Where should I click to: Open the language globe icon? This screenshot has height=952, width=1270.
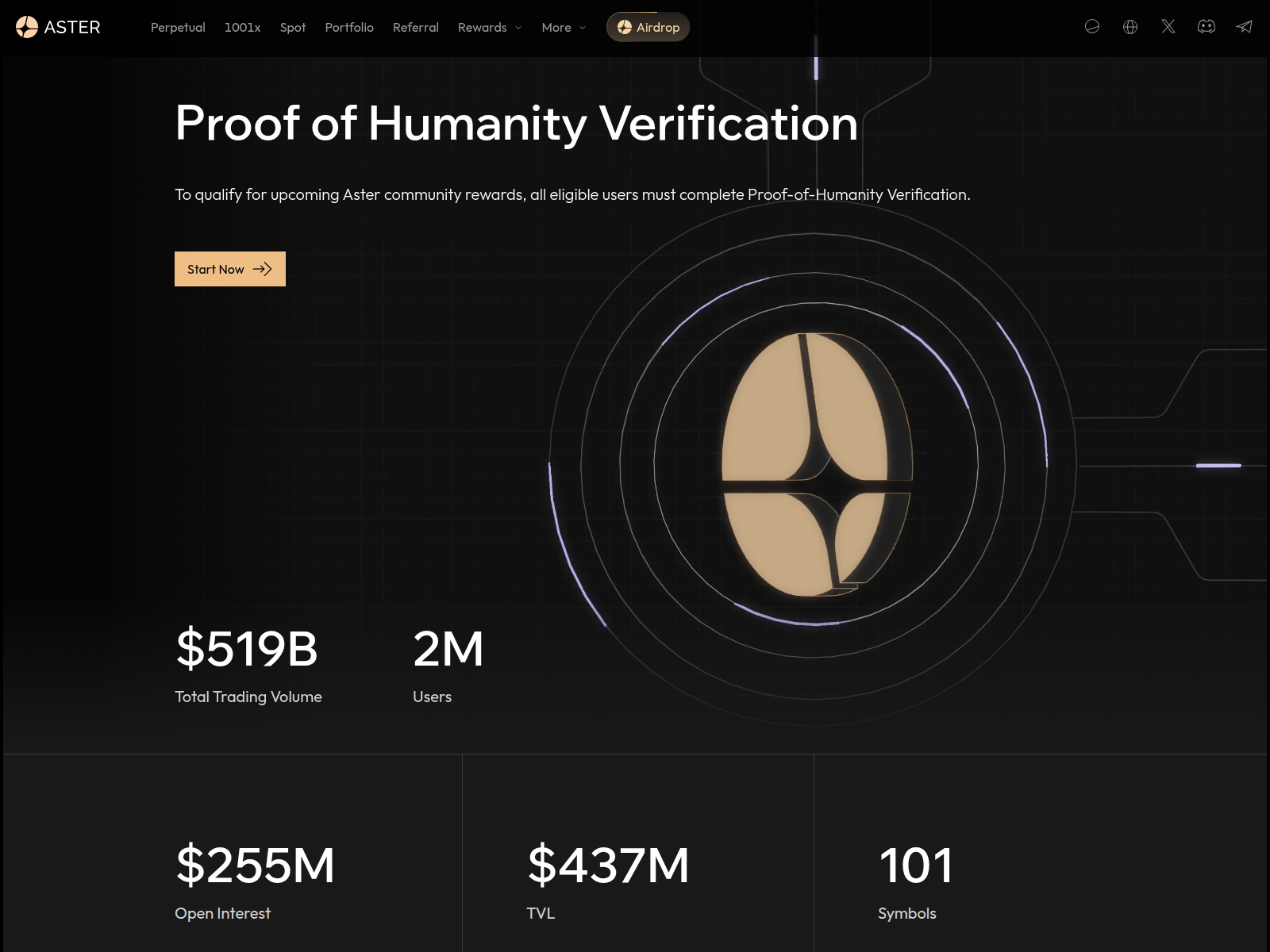pos(1130,27)
